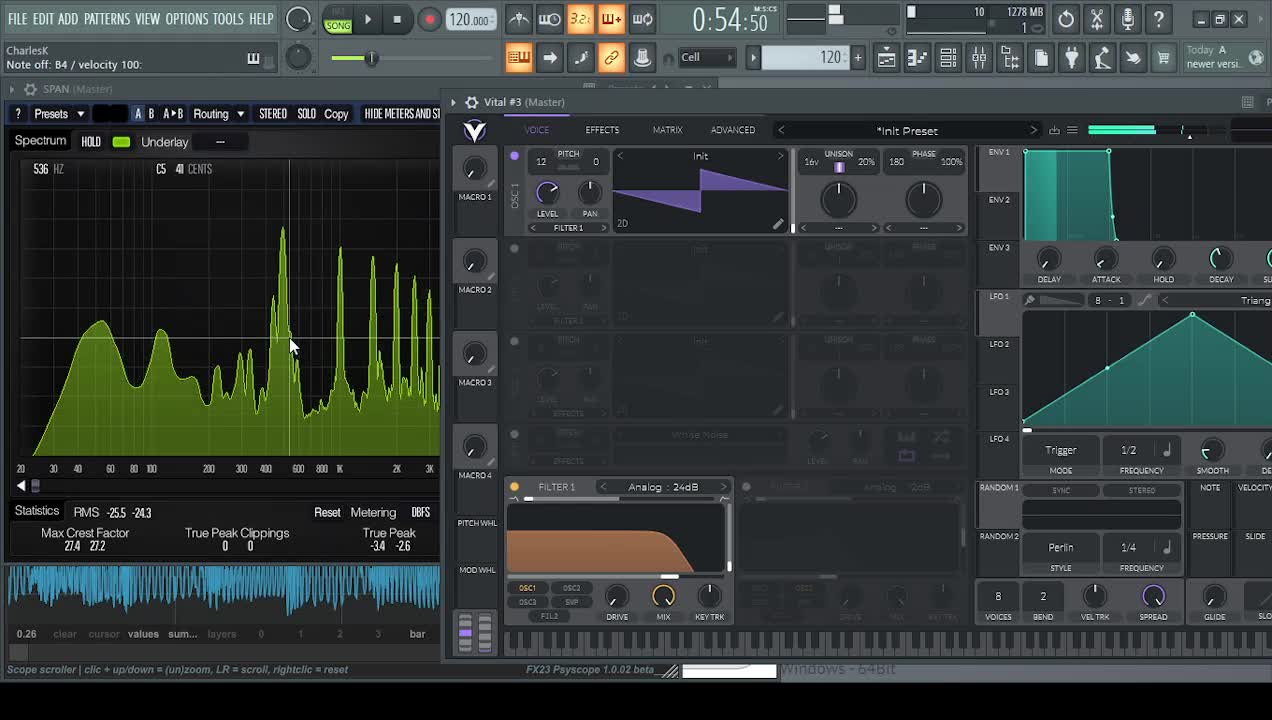Image resolution: width=1272 pixels, height=720 pixels.
Task: Toggle OSC2 input on Filter 1
Action: [572, 588]
